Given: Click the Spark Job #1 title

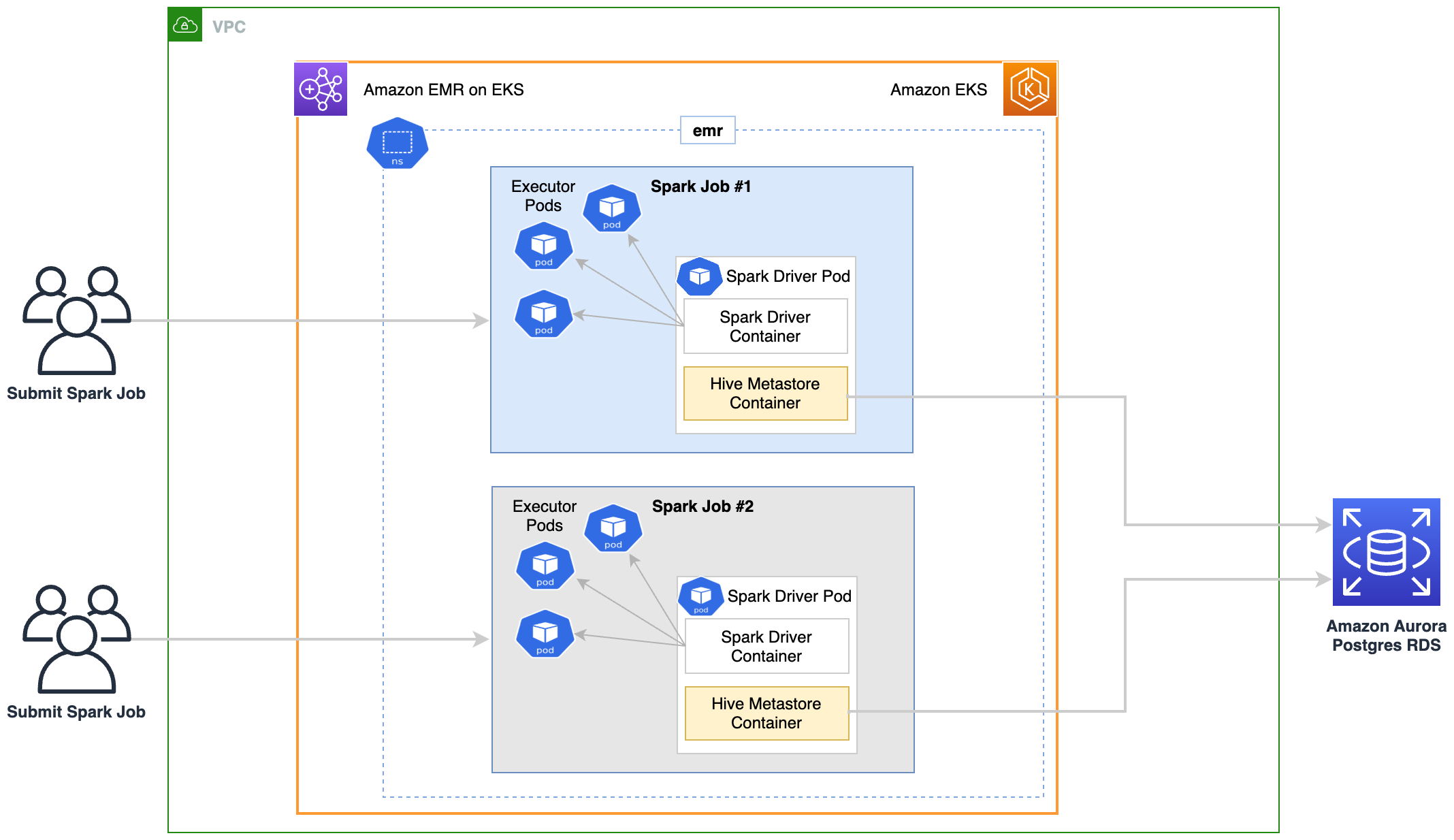Looking at the screenshot, I should click(x=700, y=187).
